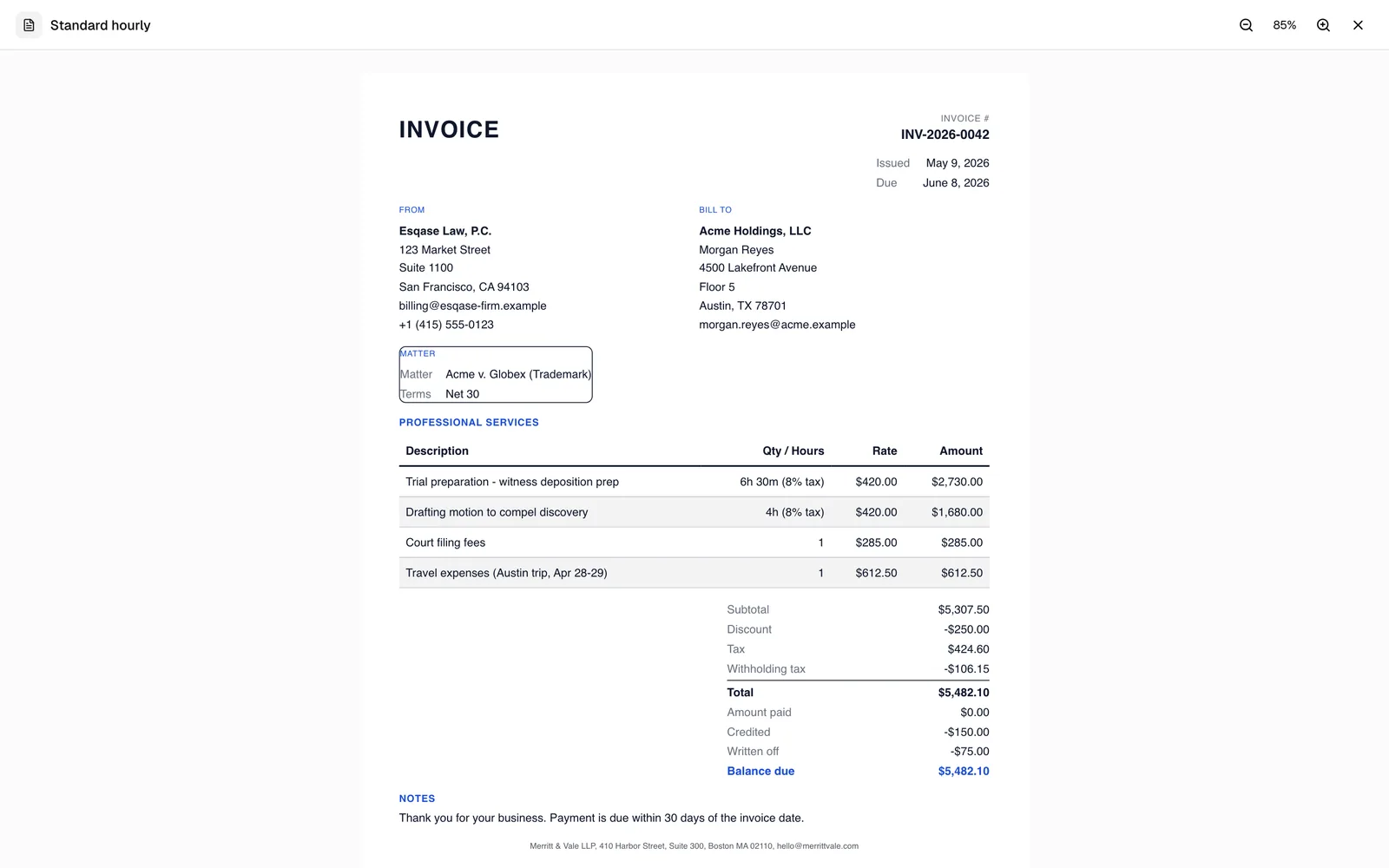Viewport: 1389px width, 868px height.
Task: Click the Acme Holdings, LLC client name
Action: pyautogui.click(x=755, y=231)
